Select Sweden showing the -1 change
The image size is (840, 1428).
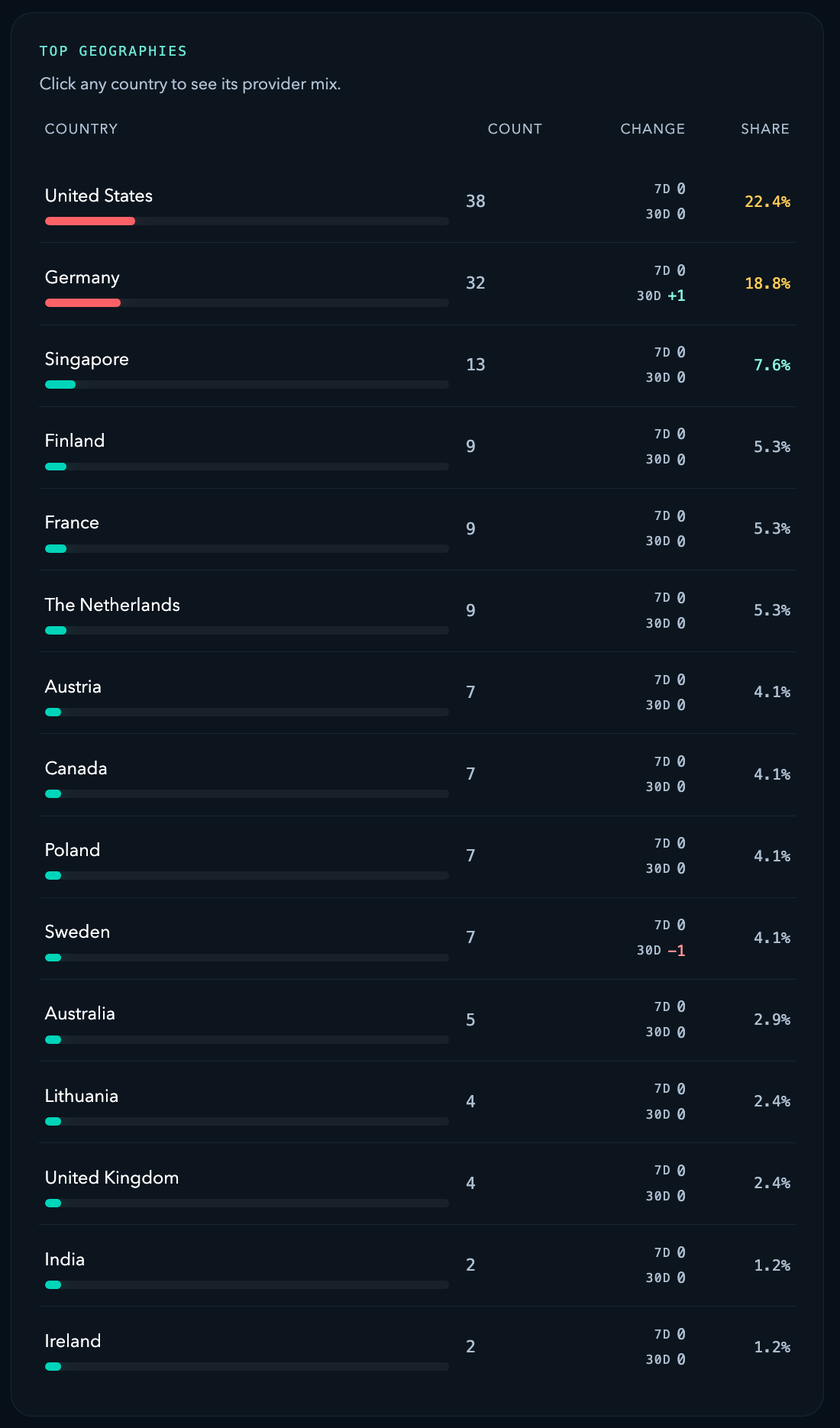pyautogui.click(x=77, y=932)
